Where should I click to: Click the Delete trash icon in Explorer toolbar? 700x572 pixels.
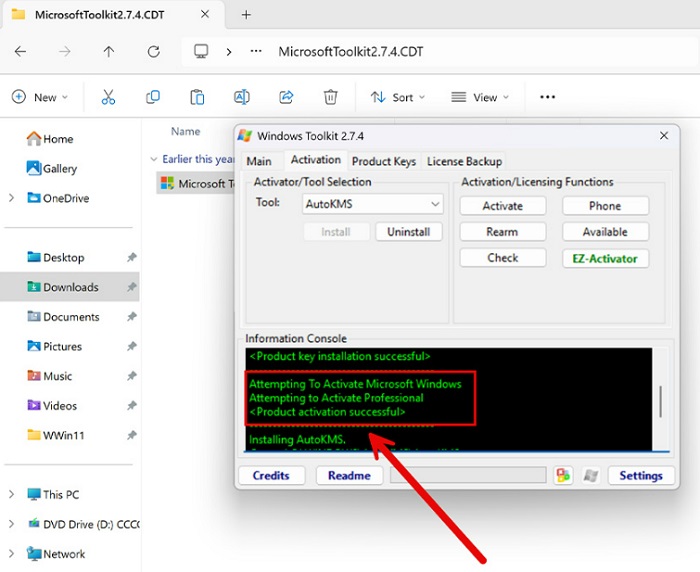tap(330, 97)
